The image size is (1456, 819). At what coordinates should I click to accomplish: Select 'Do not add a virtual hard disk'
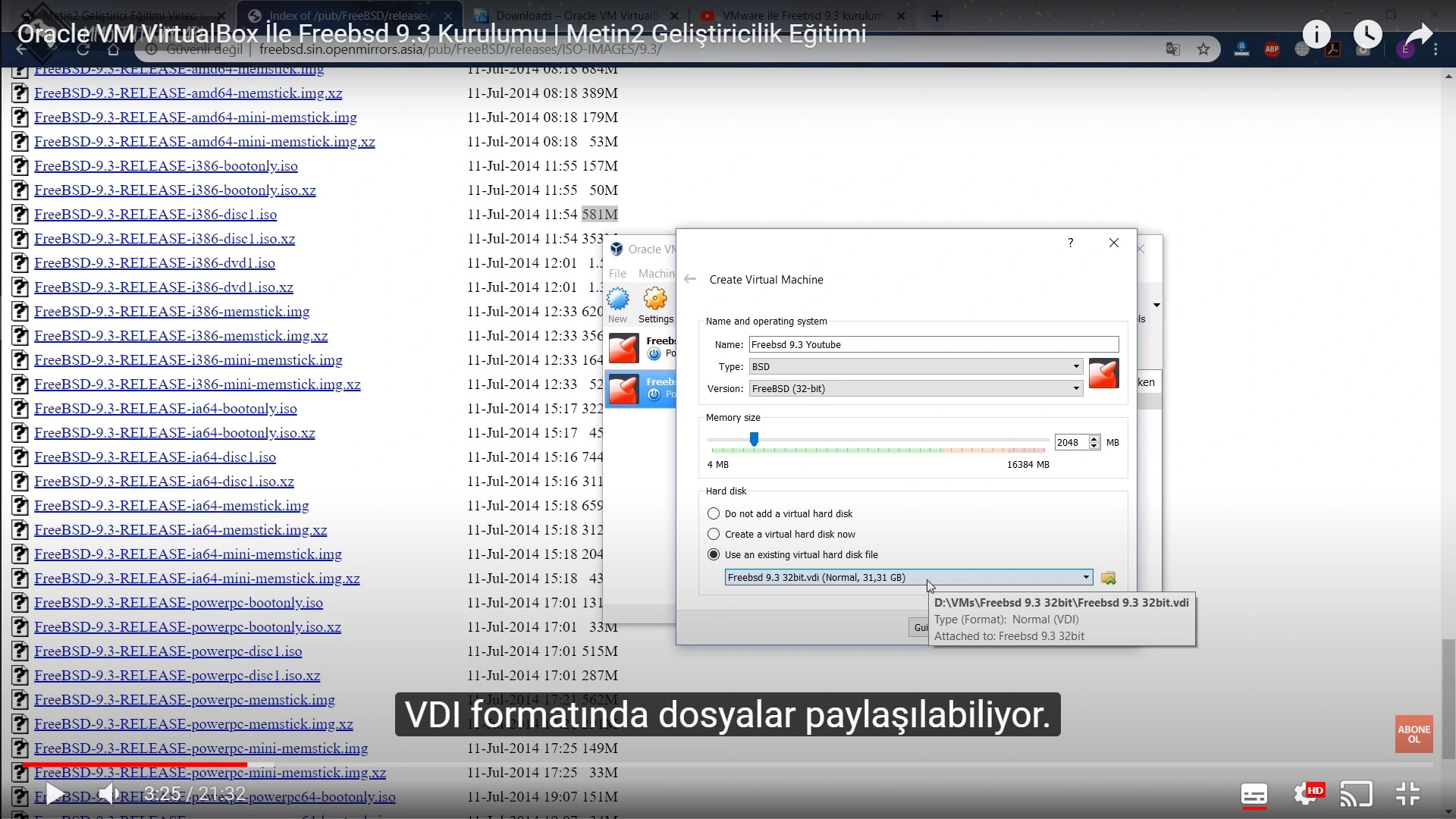click(x=780, y=514)
